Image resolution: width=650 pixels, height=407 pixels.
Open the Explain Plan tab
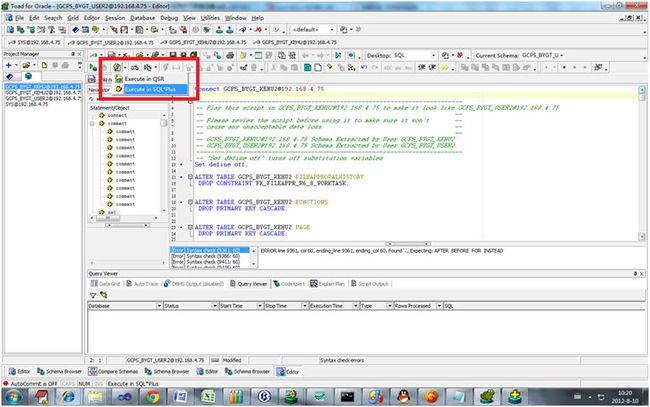[327, 284]
